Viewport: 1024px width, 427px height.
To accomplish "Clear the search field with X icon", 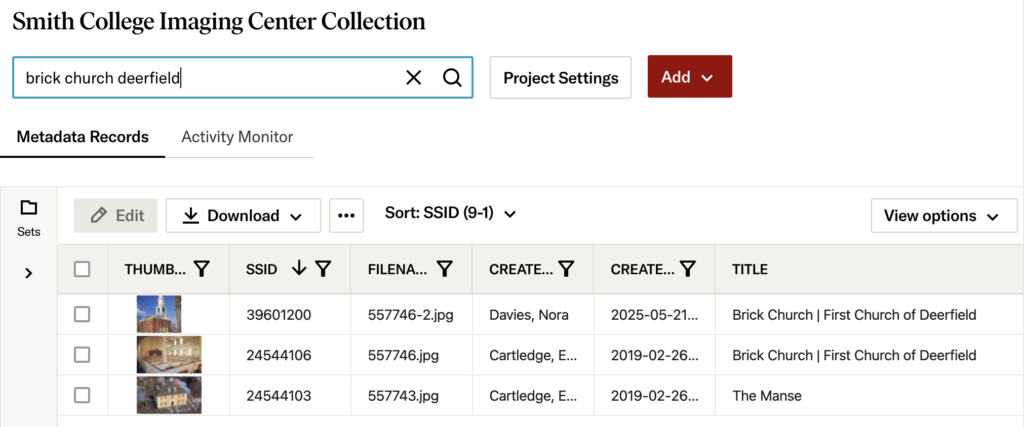I will 413,78.
